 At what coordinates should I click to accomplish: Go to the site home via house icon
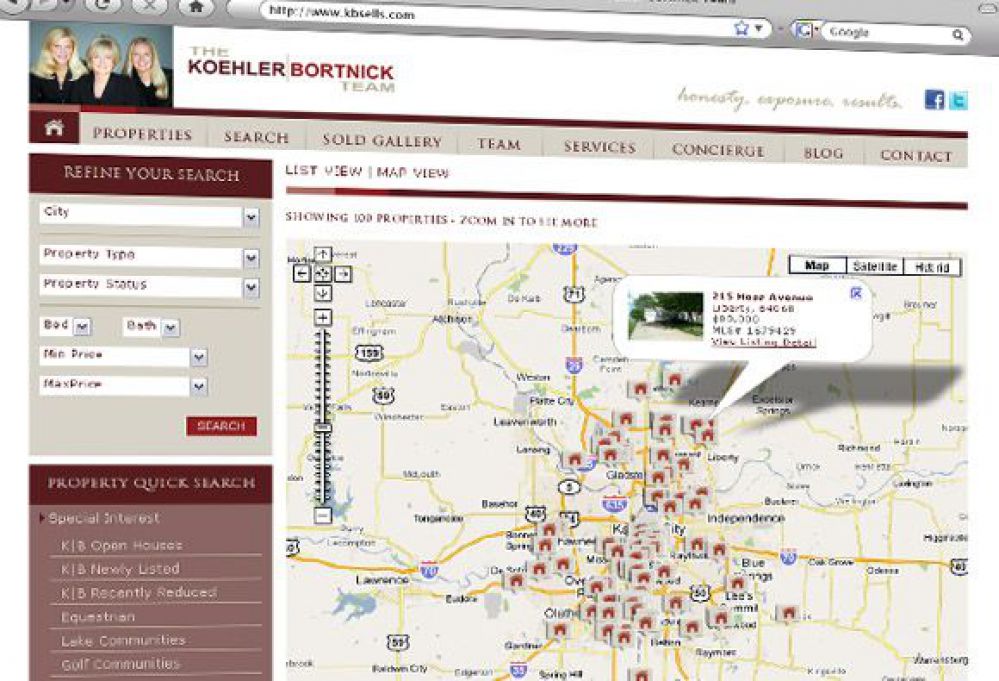pos(54,127)
